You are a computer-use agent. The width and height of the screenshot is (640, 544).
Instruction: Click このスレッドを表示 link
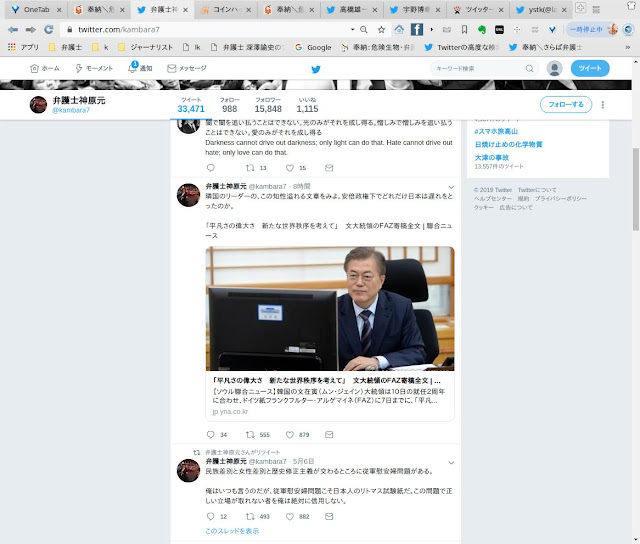click(232, 531)
